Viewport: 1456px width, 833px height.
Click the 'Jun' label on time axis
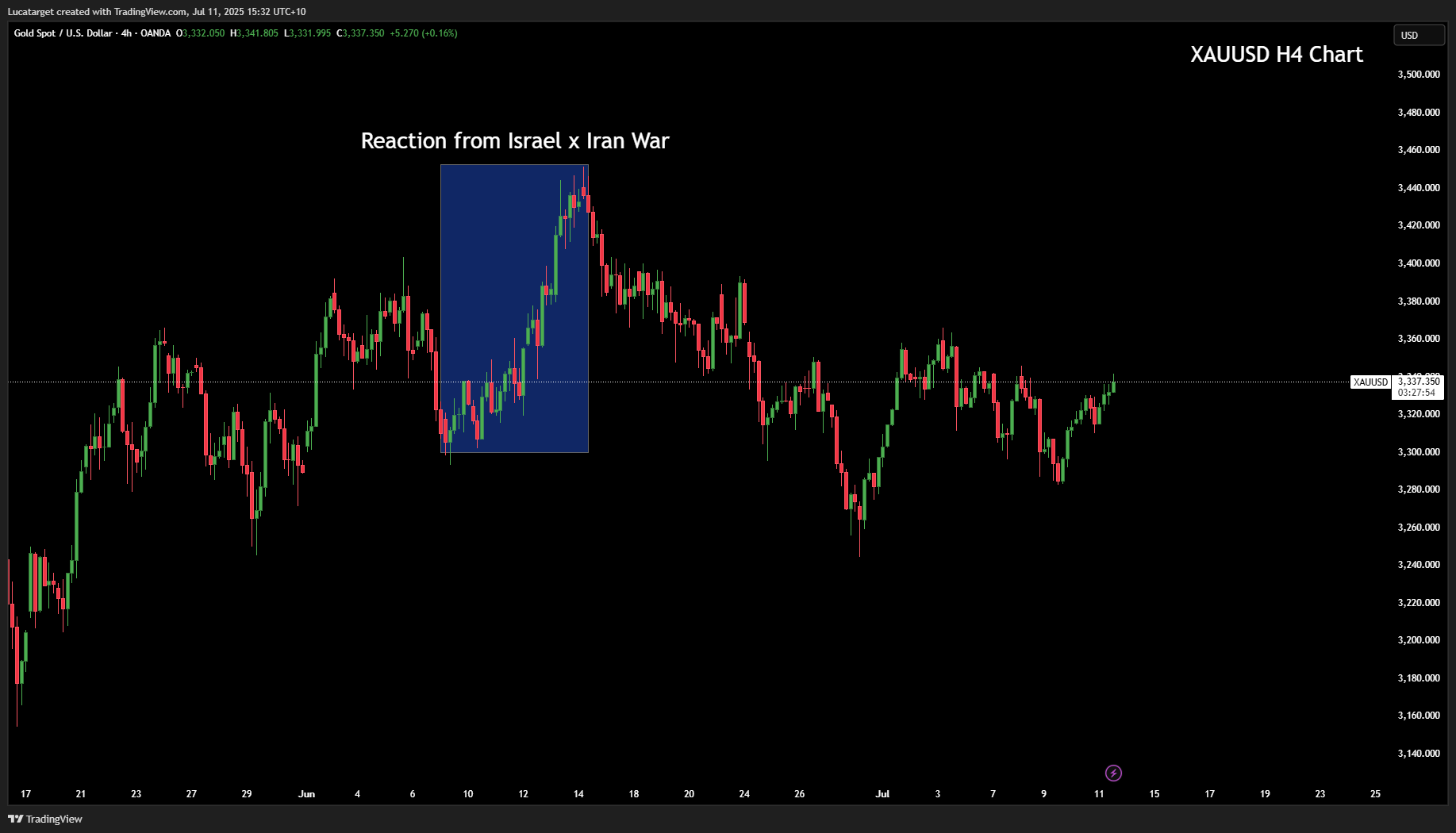[x=306, y=793]
